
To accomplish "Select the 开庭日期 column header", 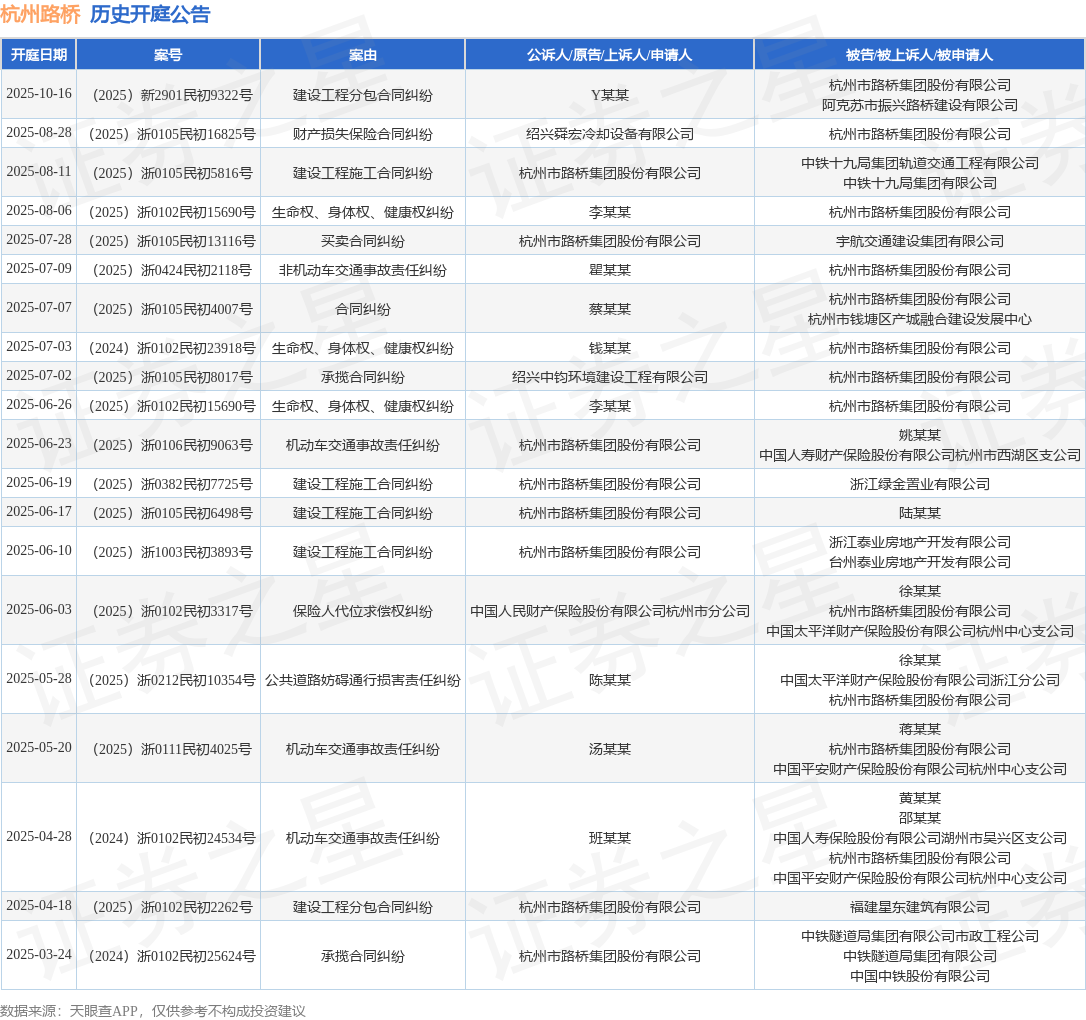I will [39, 55].
